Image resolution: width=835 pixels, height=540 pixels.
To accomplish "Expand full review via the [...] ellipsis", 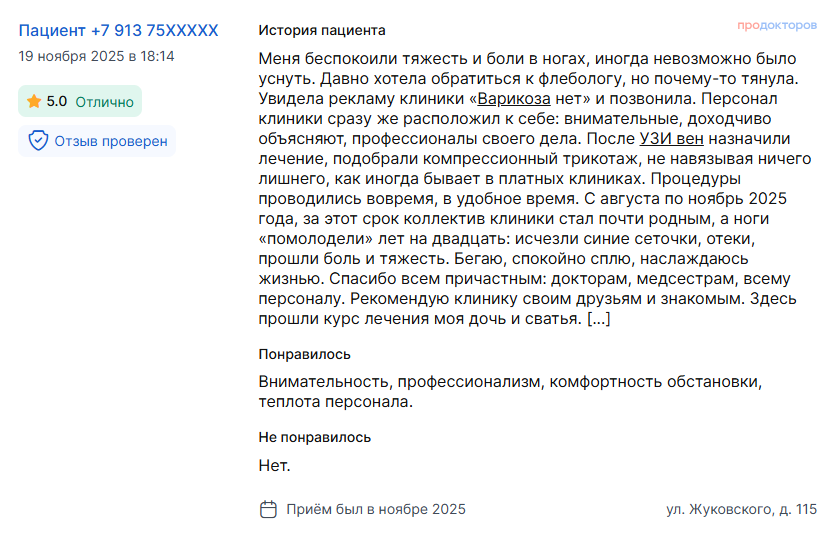I will (599, 319).
